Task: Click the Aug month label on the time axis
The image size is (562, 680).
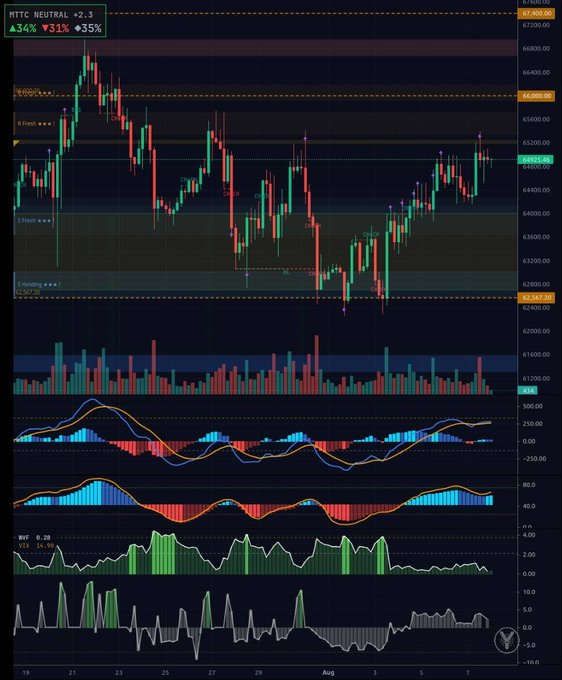Action: (x=328, y=673)
